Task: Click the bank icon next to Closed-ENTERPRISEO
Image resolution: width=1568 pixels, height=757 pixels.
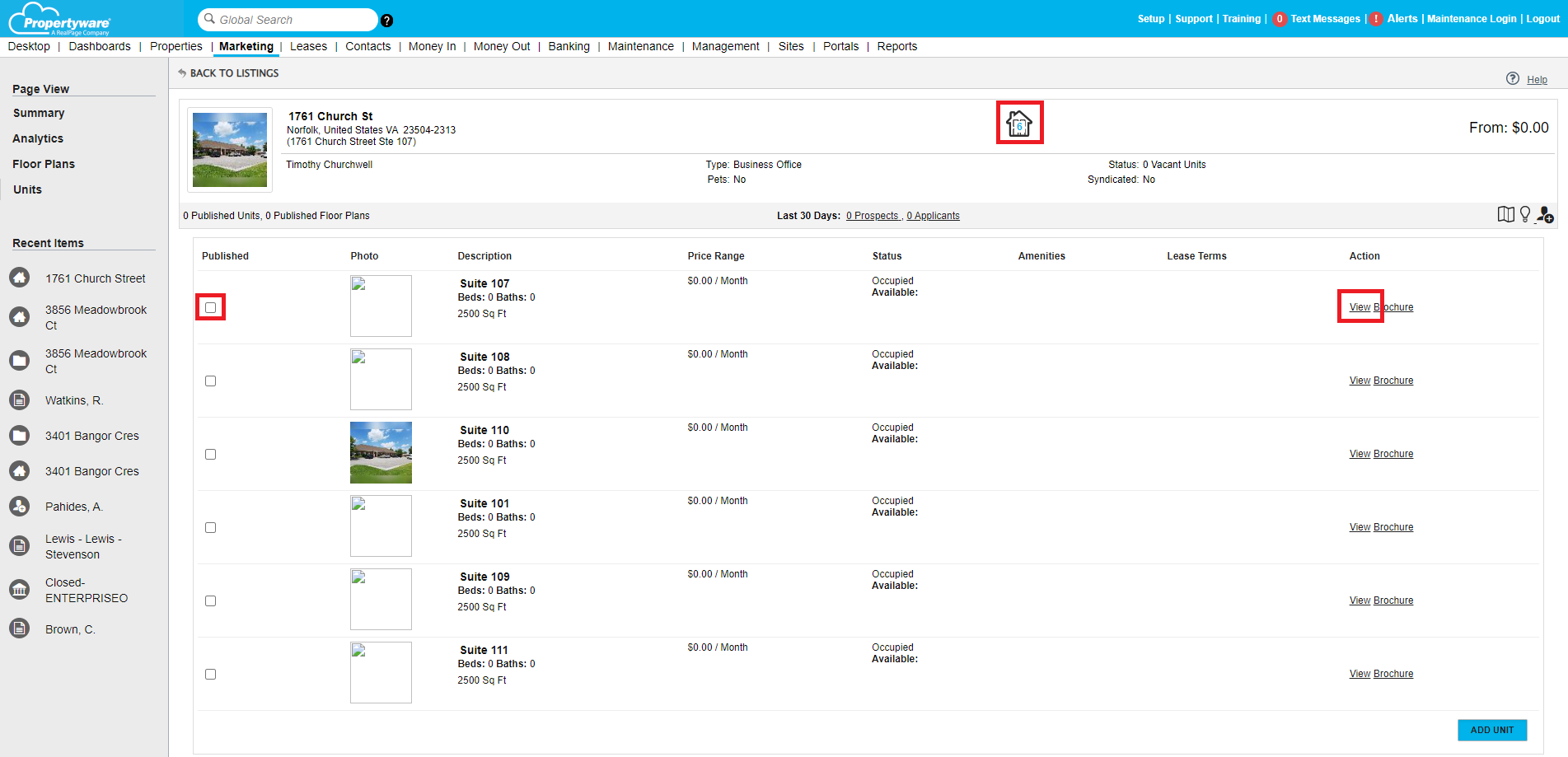Action: [x=20, y=590]
